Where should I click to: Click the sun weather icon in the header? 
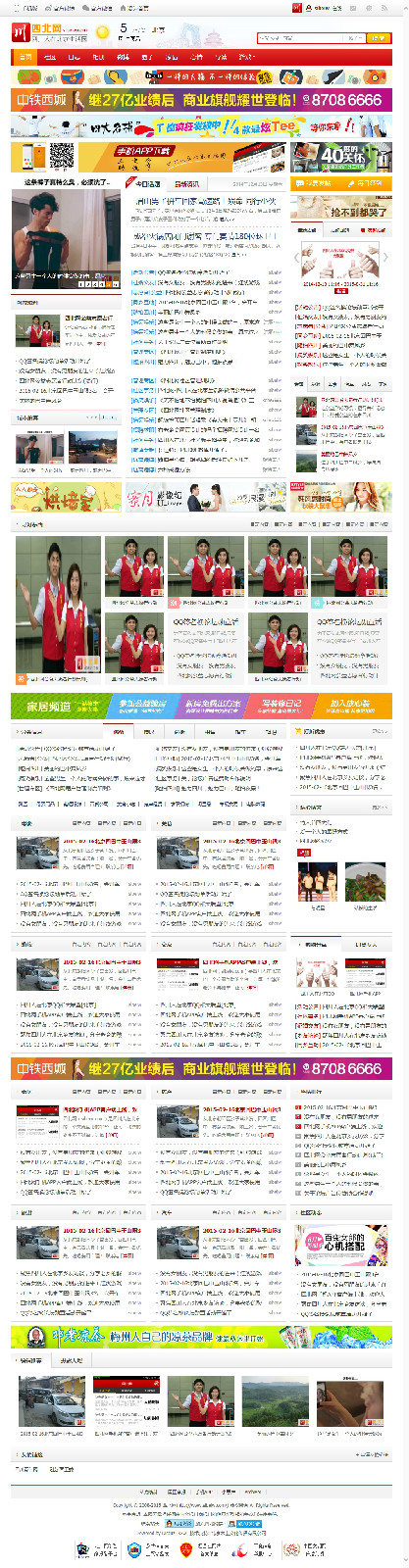103,31
